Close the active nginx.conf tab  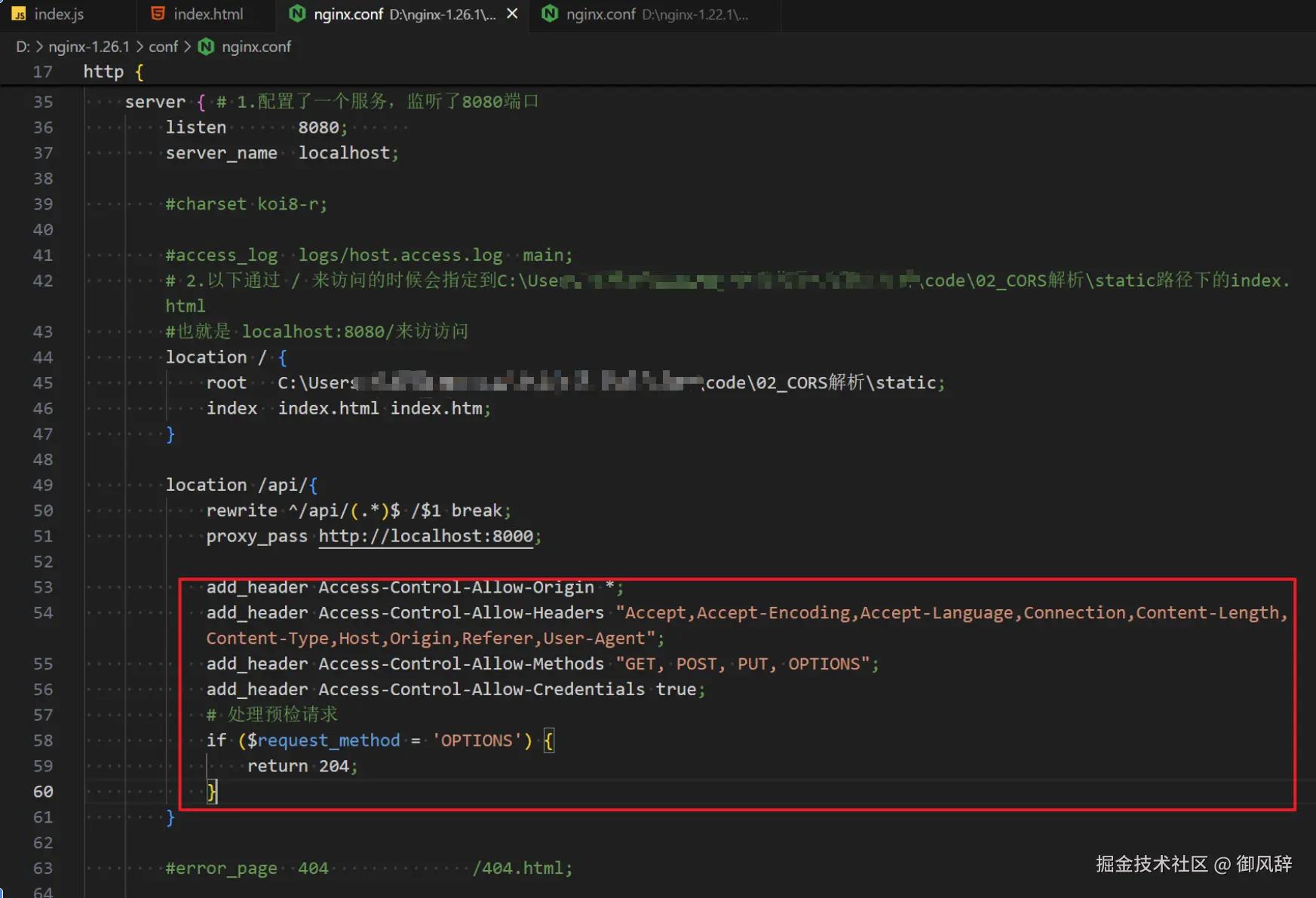tap(512, 14)
